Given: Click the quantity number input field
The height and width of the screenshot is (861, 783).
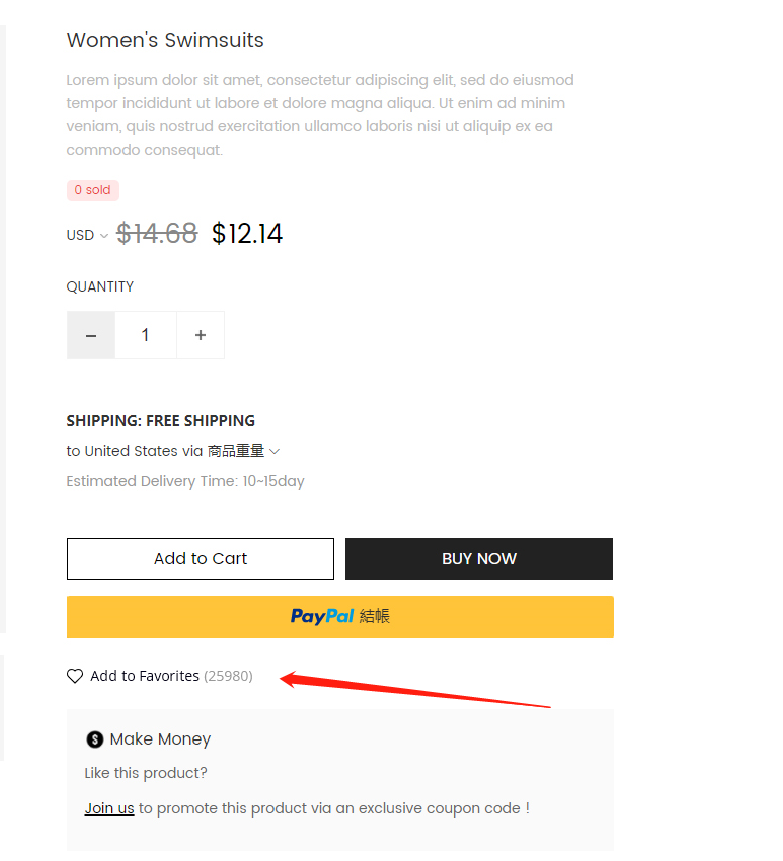Looking at the screenshot, I should pyautogui.click(x=145, y=335).
